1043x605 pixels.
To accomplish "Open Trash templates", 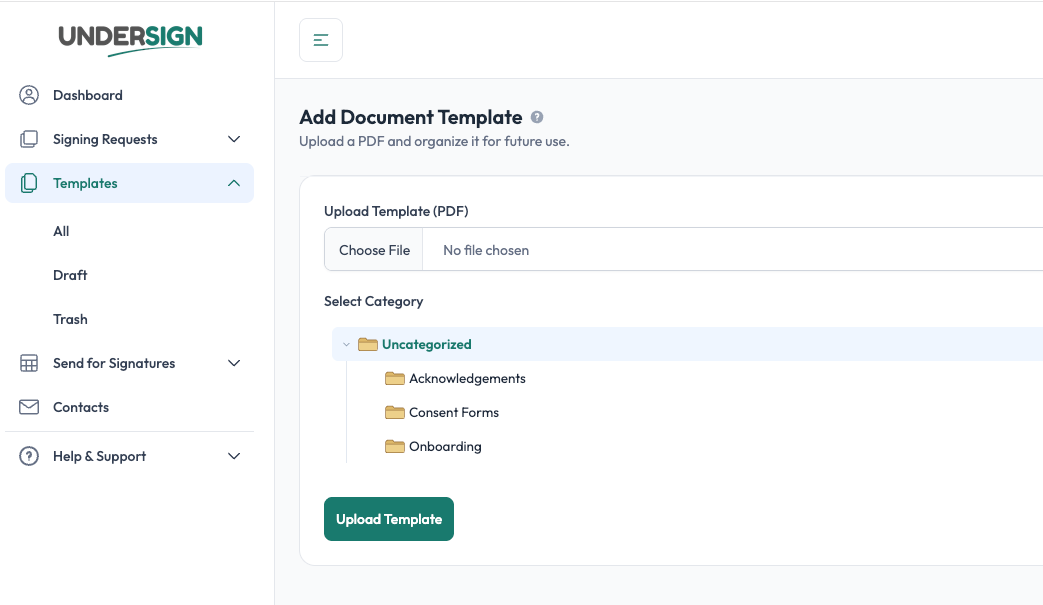I will coord(70,319).
